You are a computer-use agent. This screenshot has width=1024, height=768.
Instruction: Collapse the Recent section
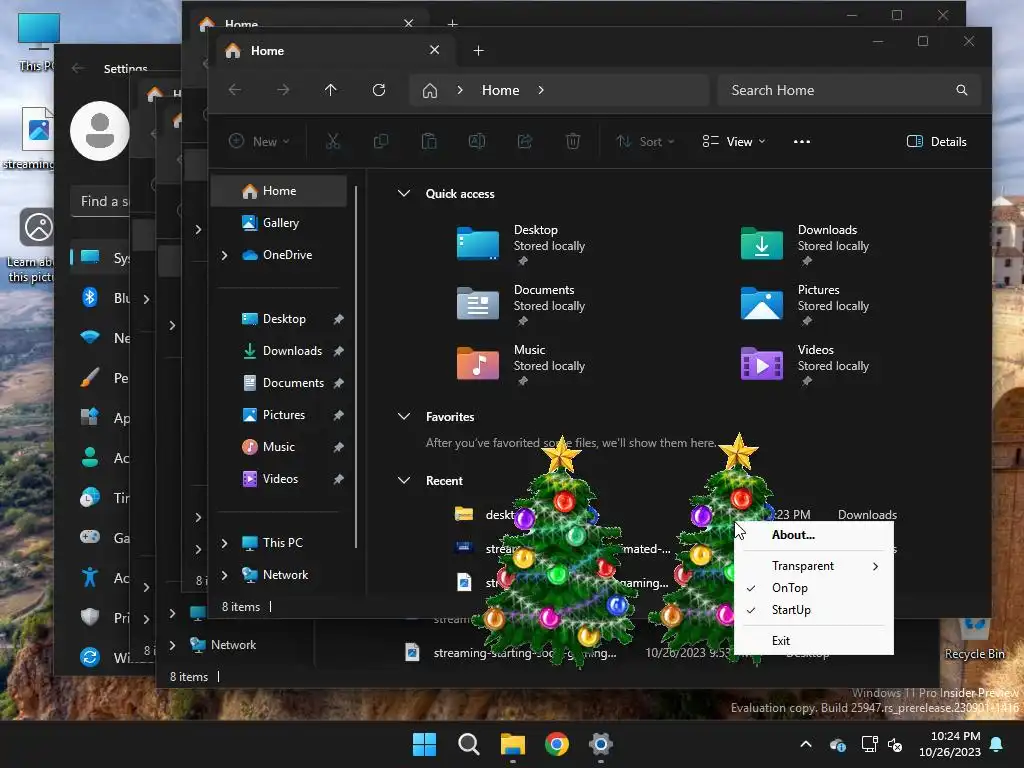click(404, 481)
